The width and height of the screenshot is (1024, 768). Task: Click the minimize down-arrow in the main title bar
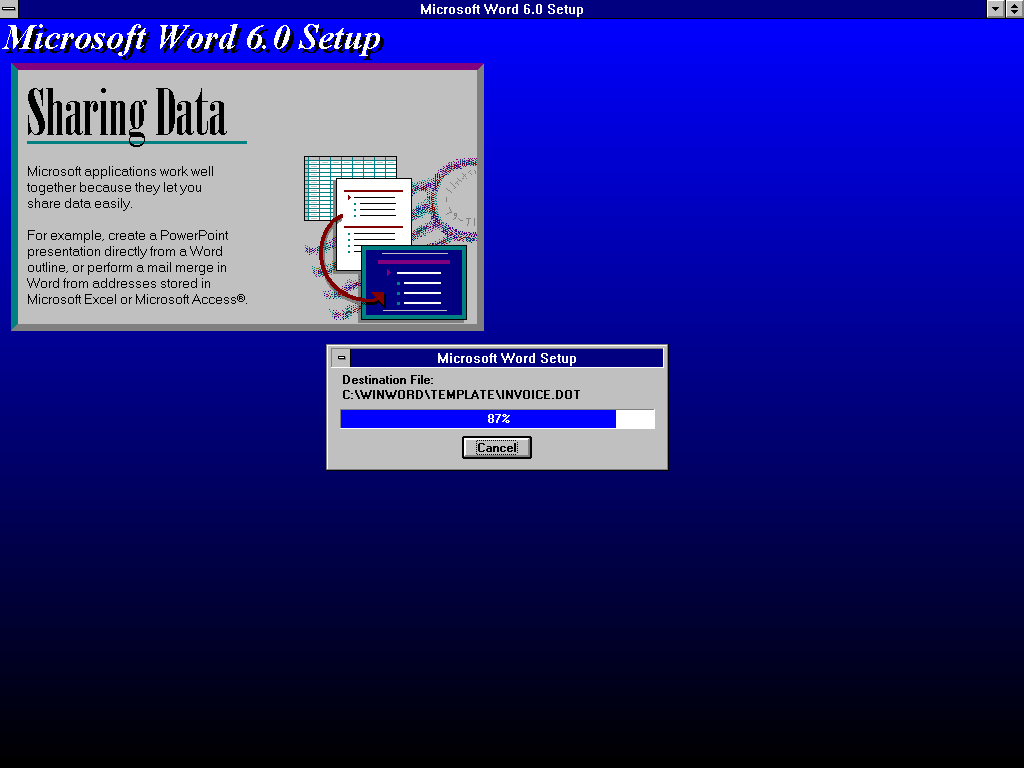[x=996, y=9]
